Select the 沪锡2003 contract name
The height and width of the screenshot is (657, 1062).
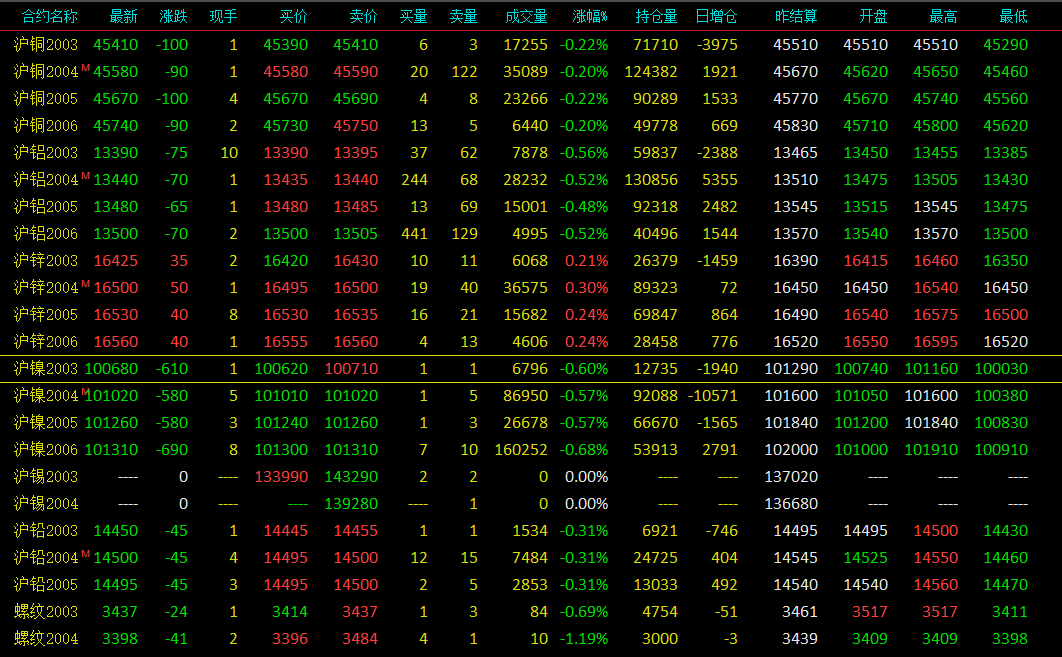[46, 477]
